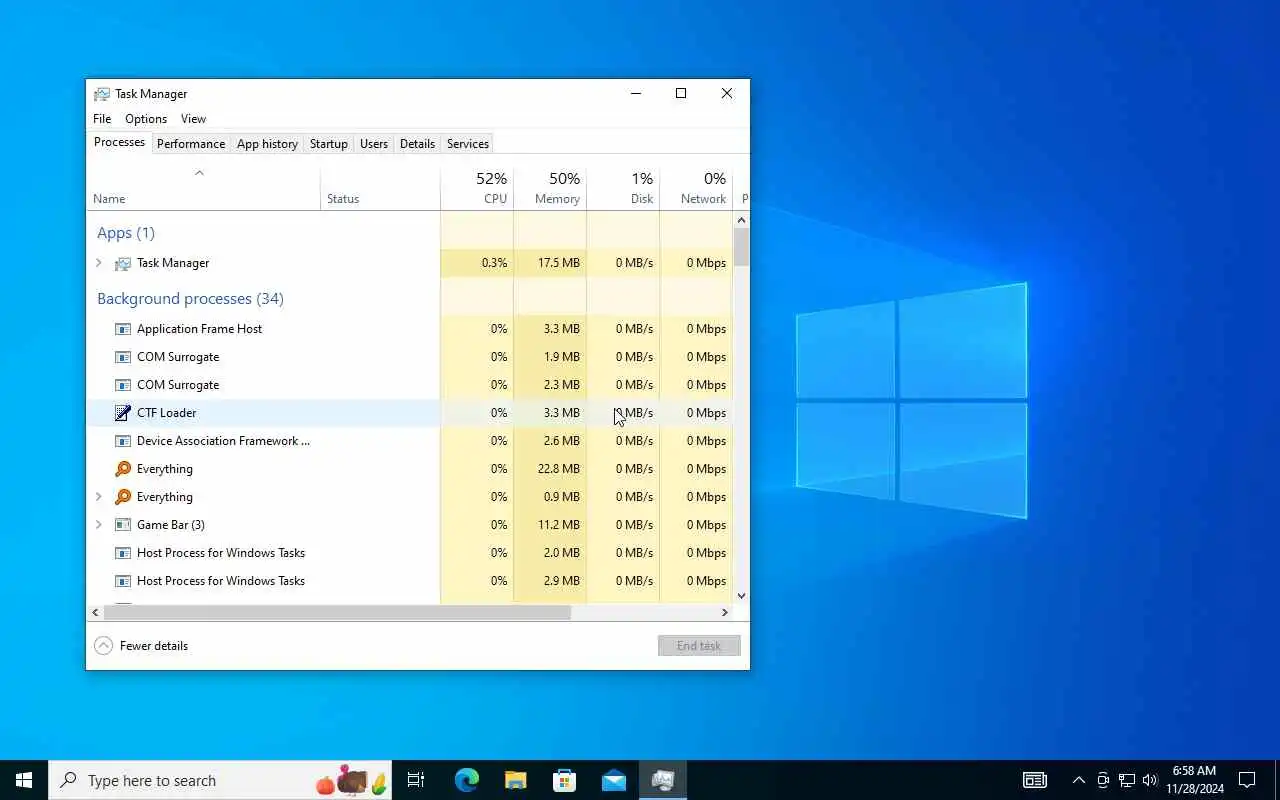This screenshot has height=800, width=1280.
Task: Select the Processes tab
Action: pos(119,142)
